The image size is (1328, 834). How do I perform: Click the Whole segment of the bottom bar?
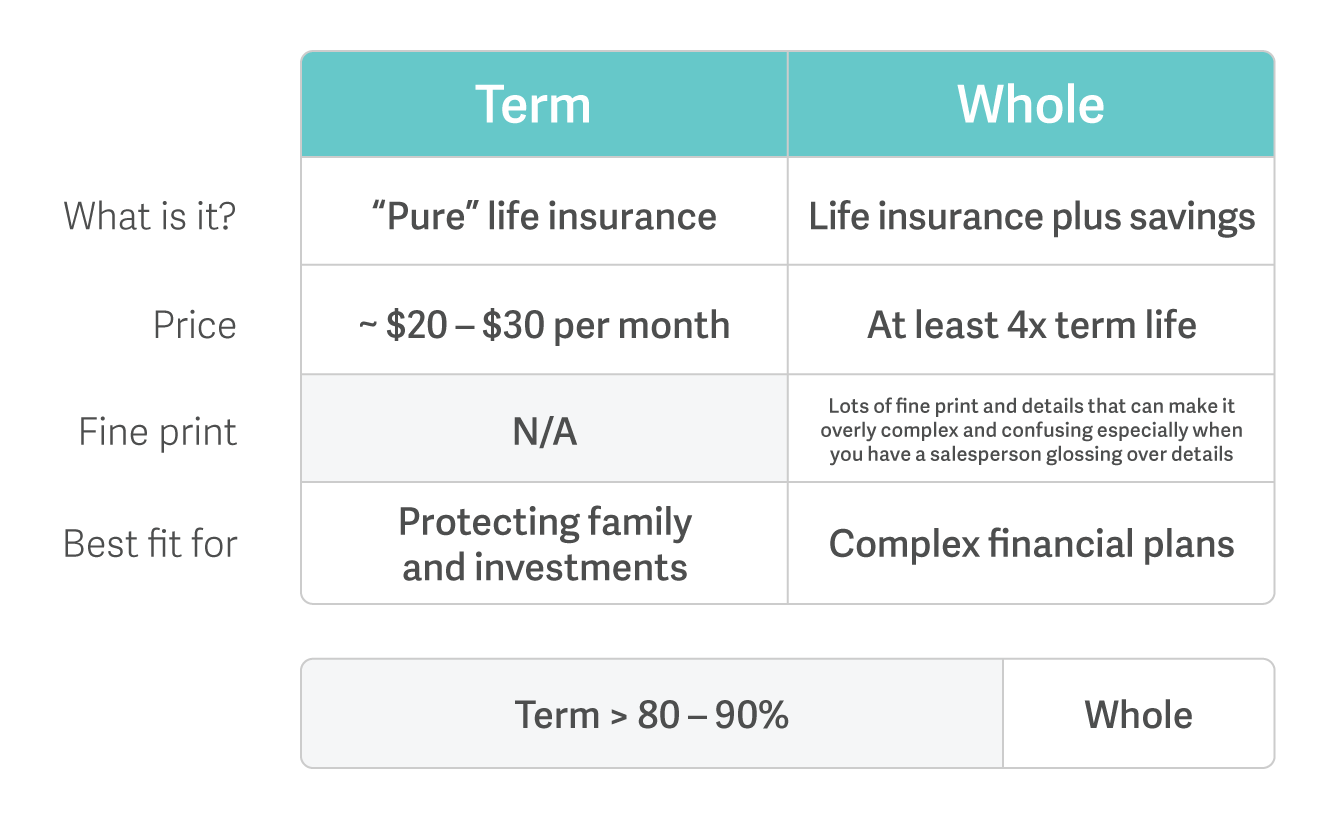(1138, 714)
